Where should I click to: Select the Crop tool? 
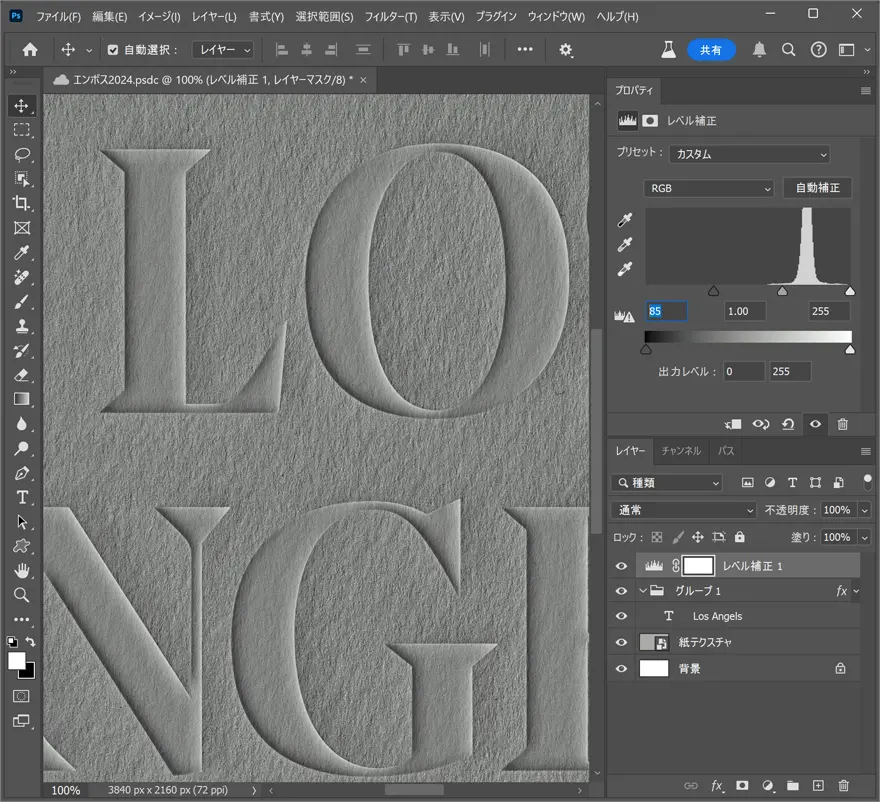click(21, 203)
